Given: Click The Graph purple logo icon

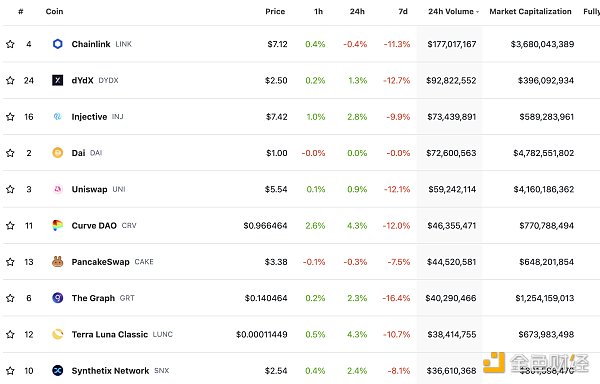Looking at the screenshot, I should (x=57, y=298).
